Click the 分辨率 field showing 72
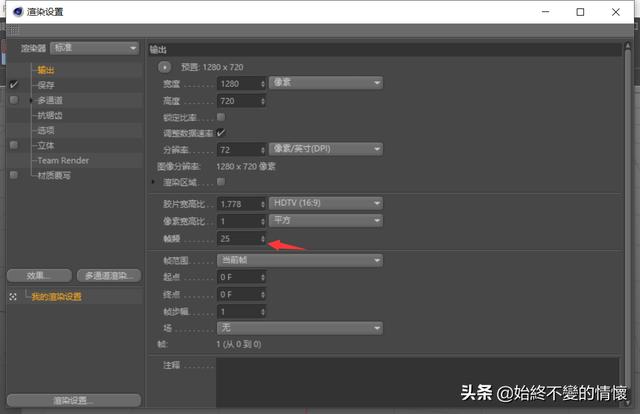Screen dimensions: 640x414 238,150
